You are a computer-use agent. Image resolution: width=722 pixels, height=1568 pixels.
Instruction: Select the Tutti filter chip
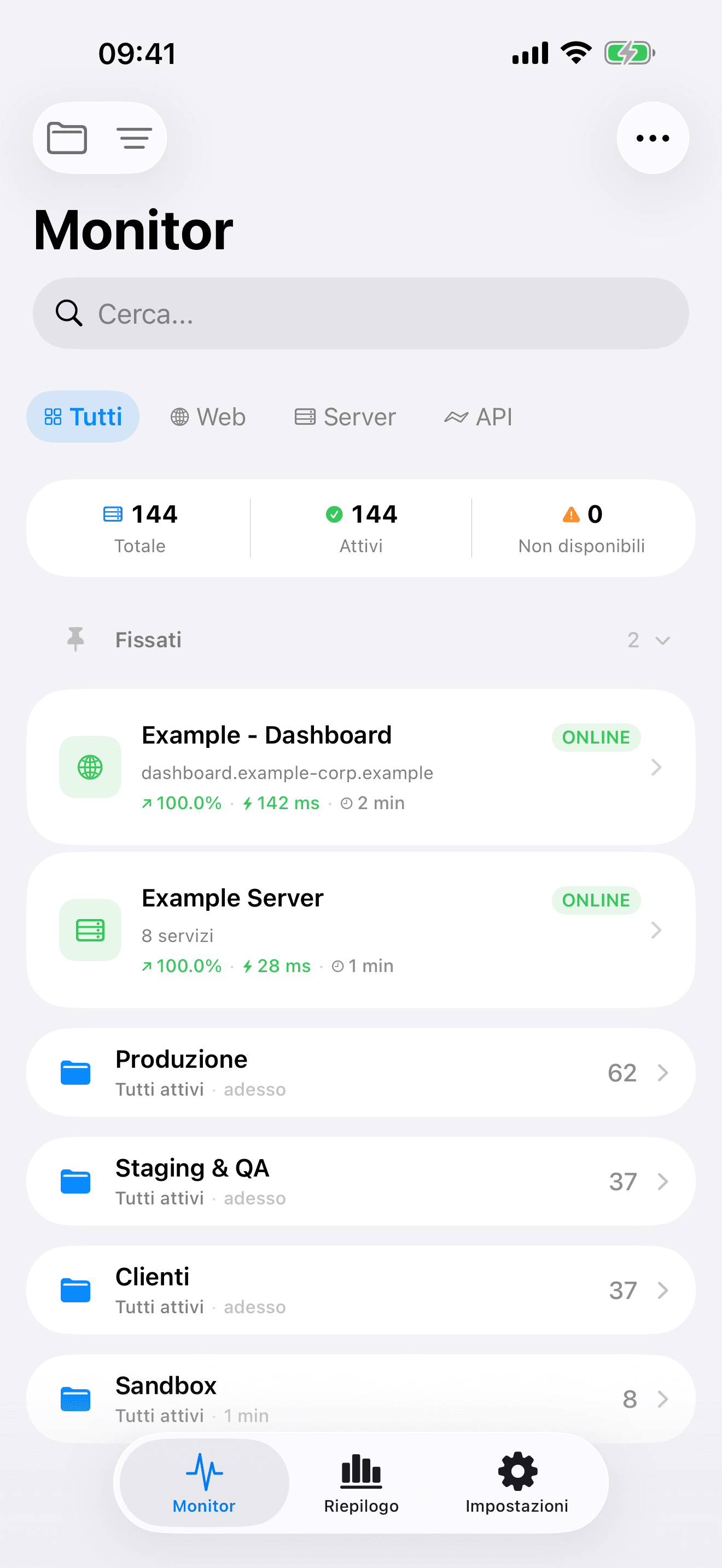pyautogui.click(x=83, y=417)
